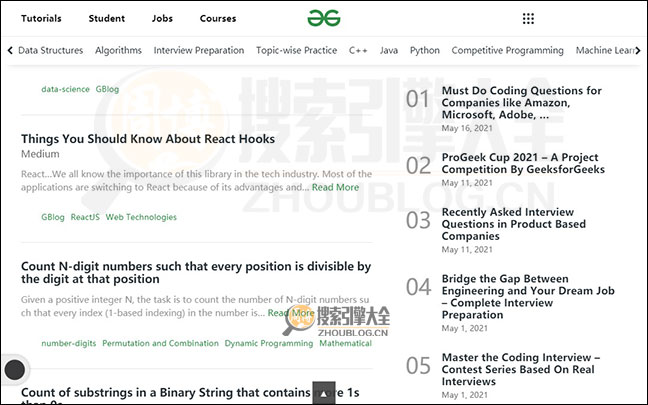Select the Competitive Programming topic
Viewport: 648px width, 405px height.
click(x=507, y=50)
